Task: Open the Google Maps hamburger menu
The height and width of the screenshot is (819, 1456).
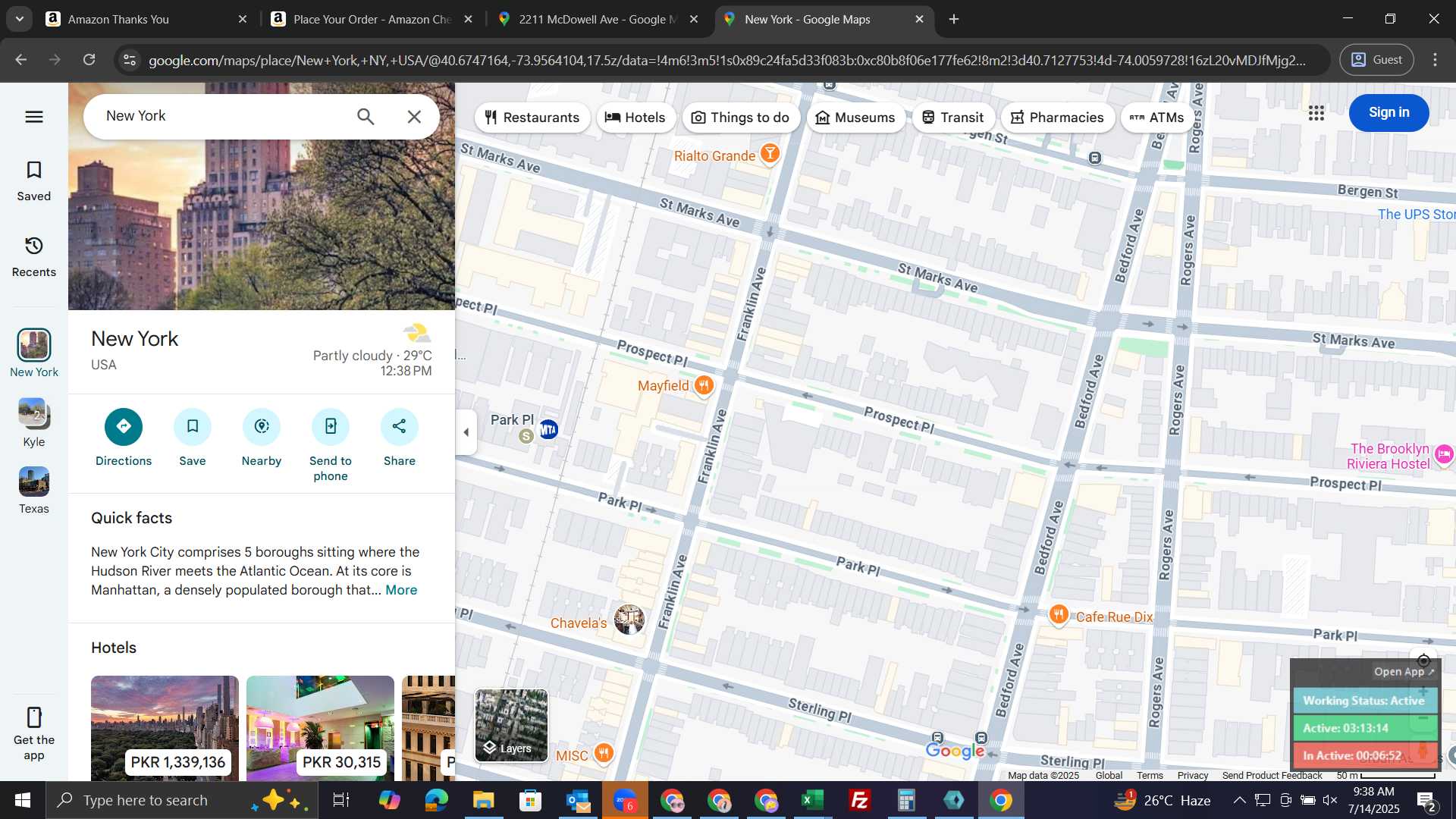Action: coord(34,117)
